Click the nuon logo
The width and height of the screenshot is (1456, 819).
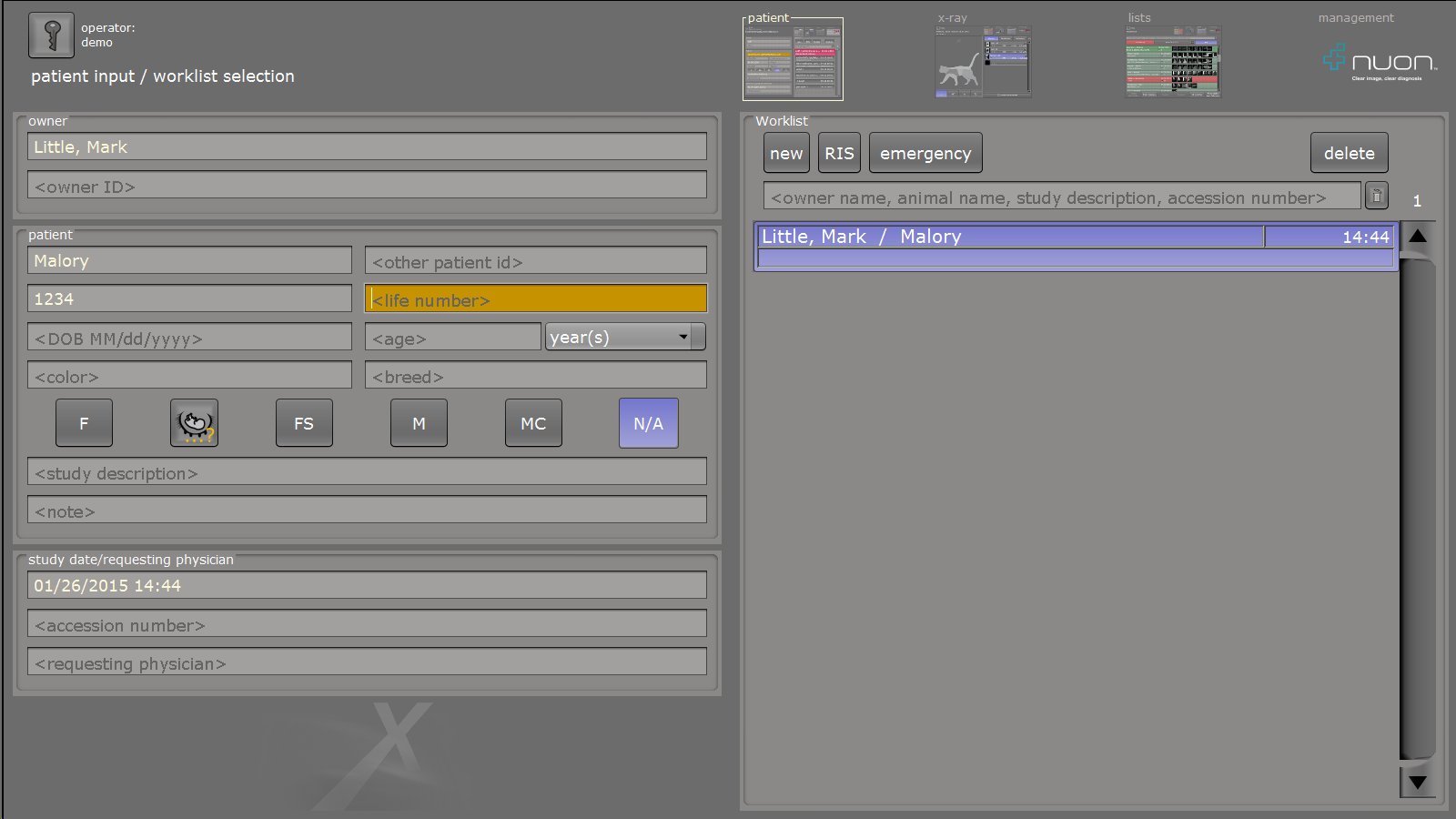1380,63
